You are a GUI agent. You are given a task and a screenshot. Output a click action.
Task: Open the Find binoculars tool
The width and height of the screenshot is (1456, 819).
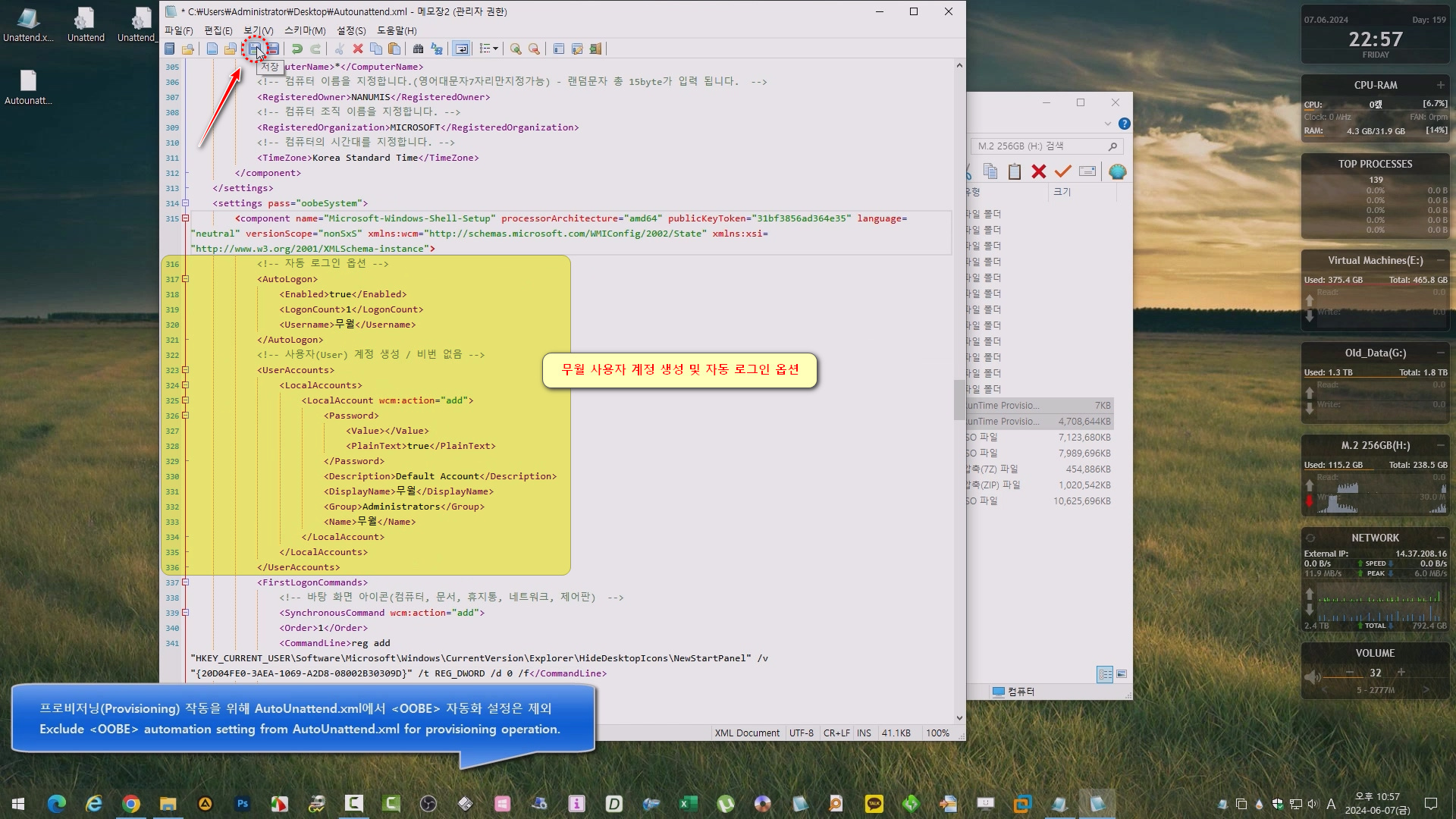[418, 49]
